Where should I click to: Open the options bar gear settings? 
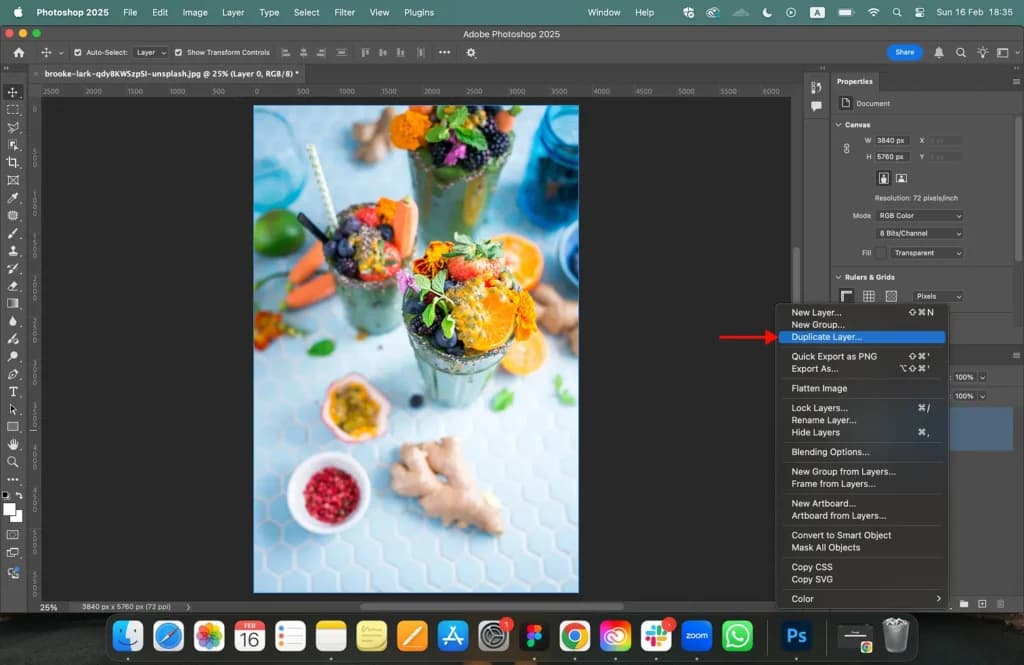(x=471, y=53)
